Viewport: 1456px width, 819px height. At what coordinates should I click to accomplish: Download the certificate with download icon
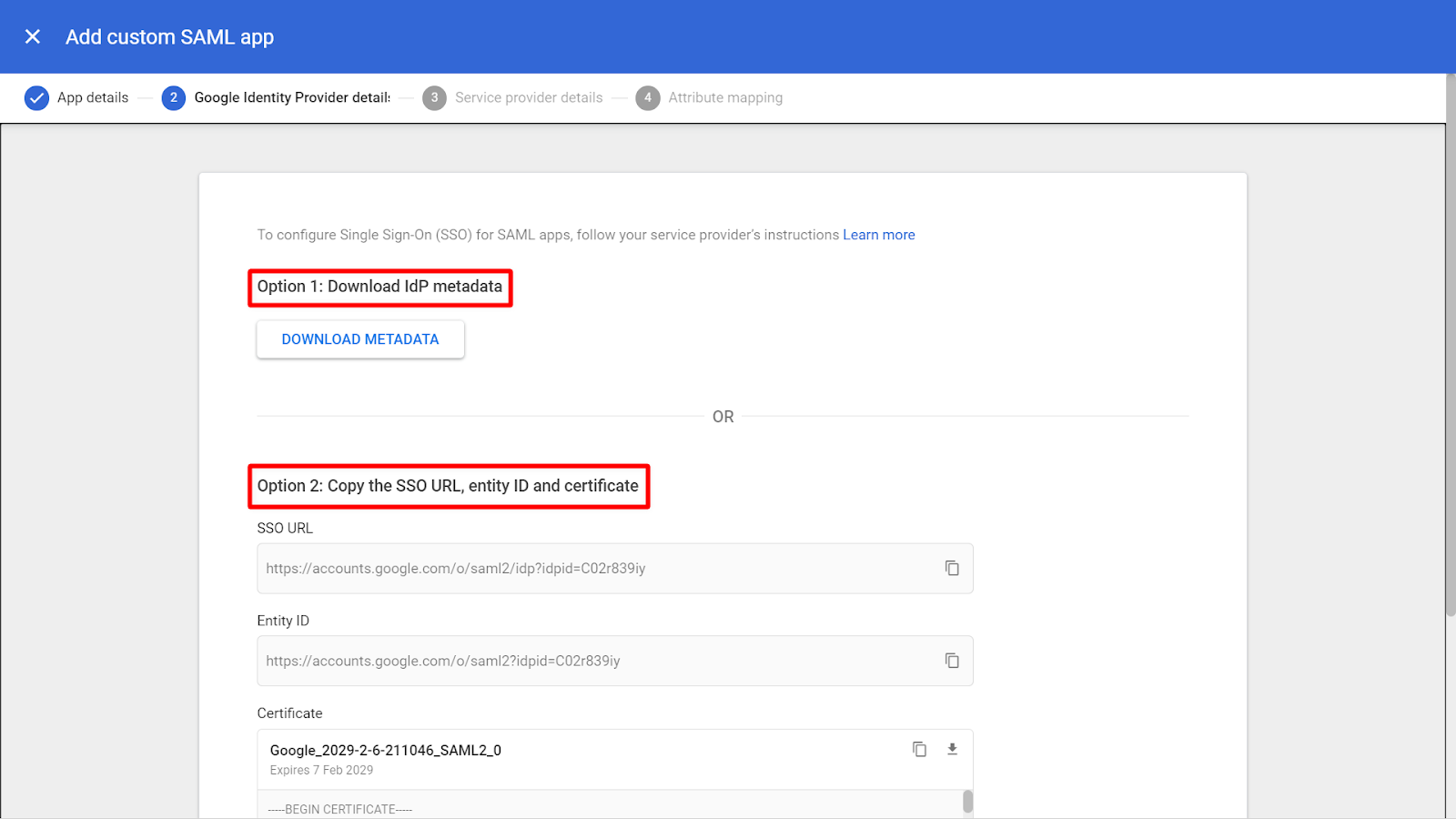click(x=952, y=749)
